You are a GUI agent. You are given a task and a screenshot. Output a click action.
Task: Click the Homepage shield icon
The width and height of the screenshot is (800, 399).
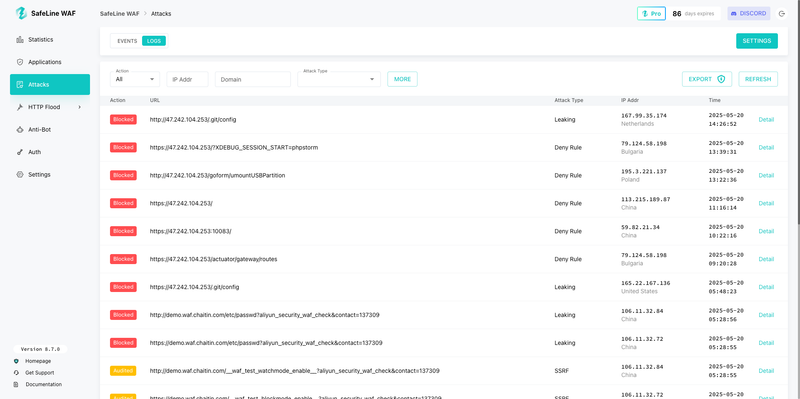pyautogui.click(x=16, y=361)
